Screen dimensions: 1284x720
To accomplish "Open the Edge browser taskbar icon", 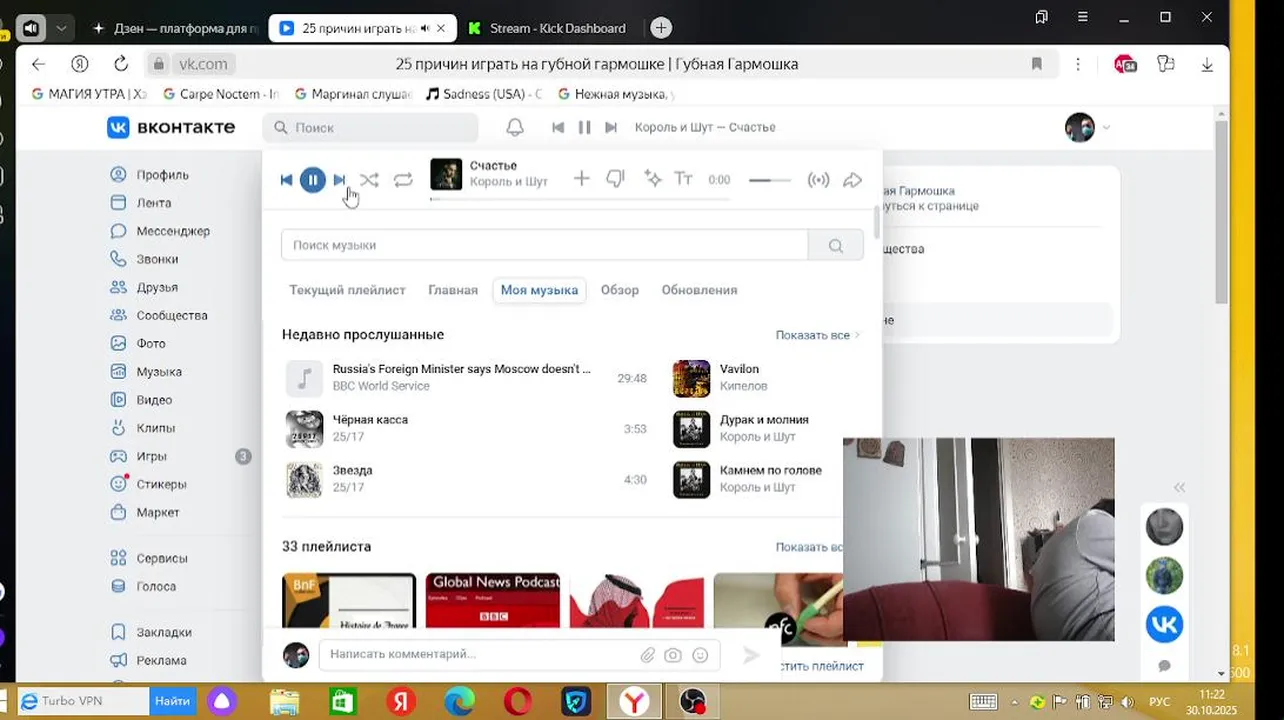I will (460, 702).
